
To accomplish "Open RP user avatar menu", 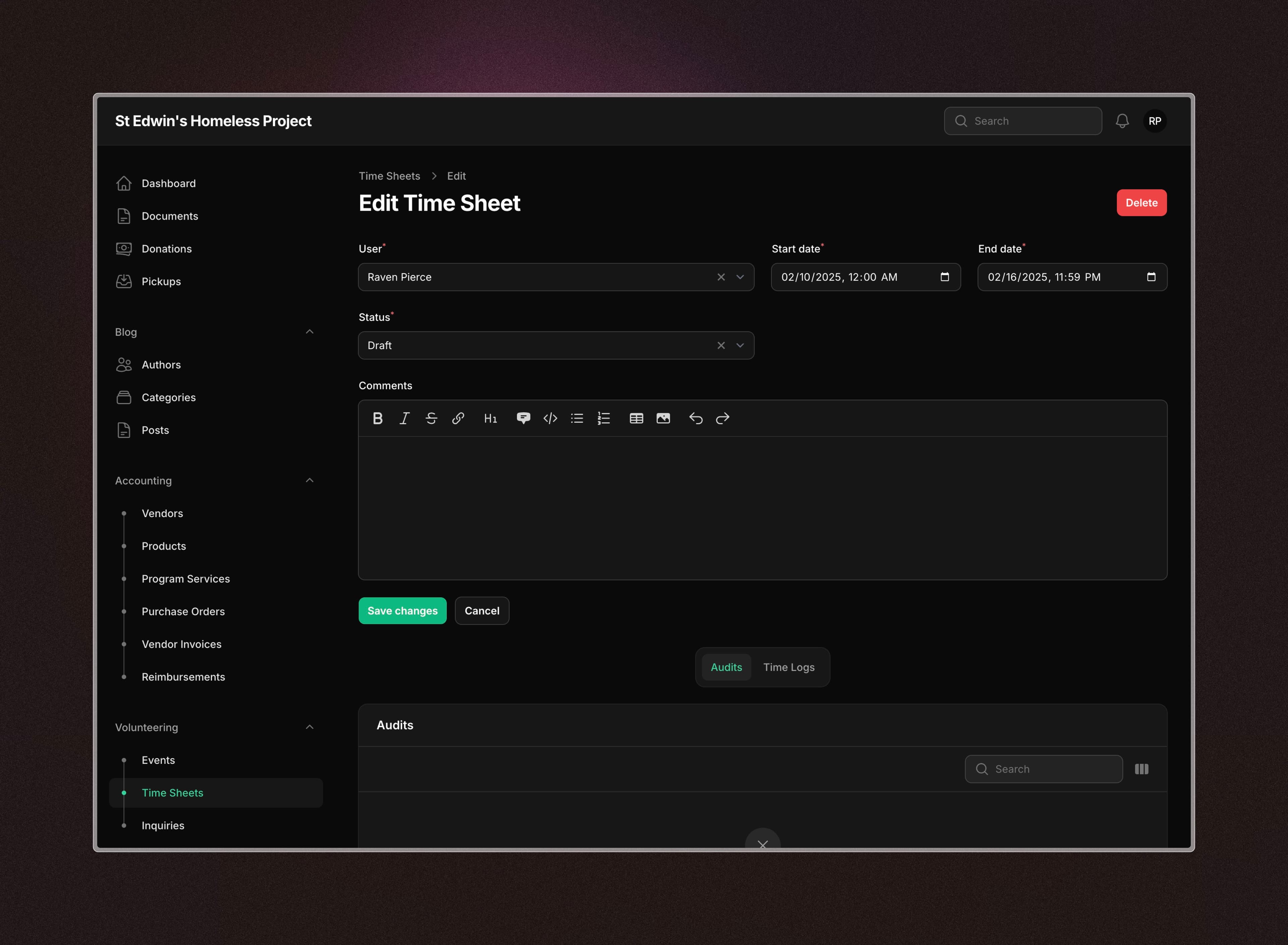I will coord(1155,121).
